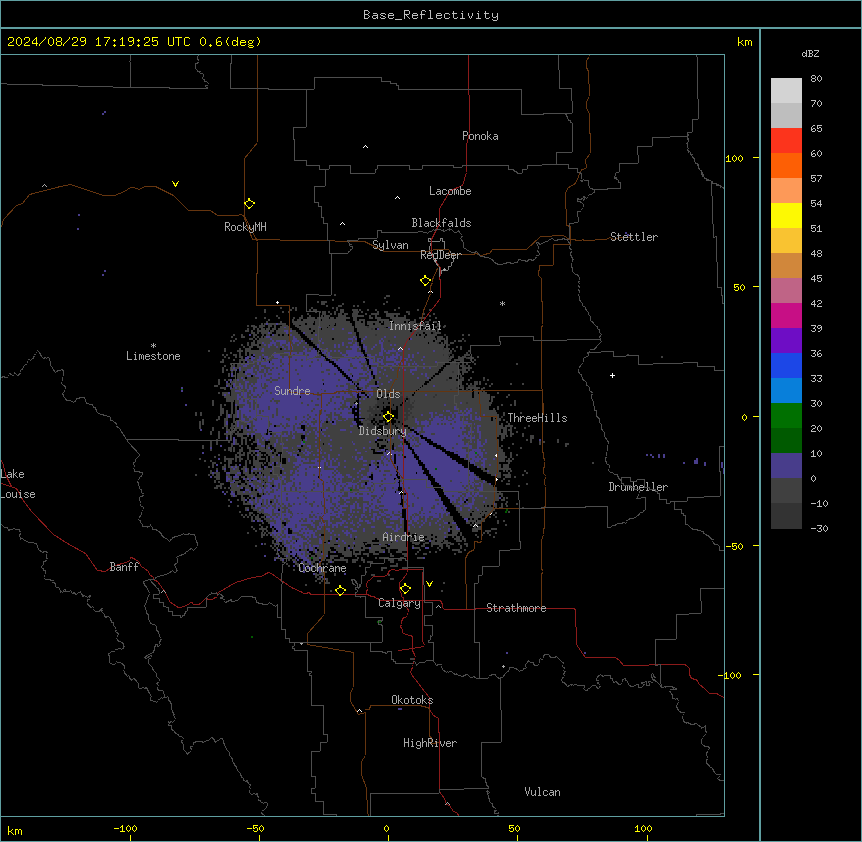Pick the slate purple 0-10 dBZ legend swatch

pyautogui.click(x=786, y=466)
